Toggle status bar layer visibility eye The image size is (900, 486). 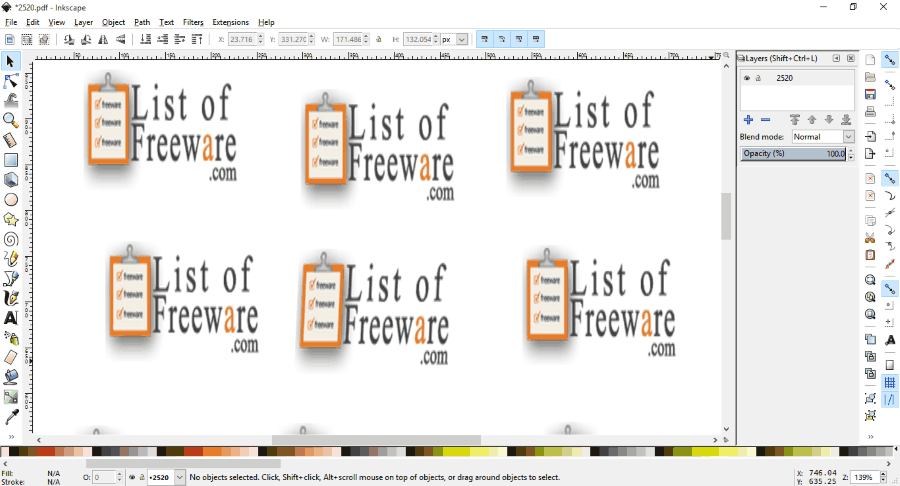point(132,477)
